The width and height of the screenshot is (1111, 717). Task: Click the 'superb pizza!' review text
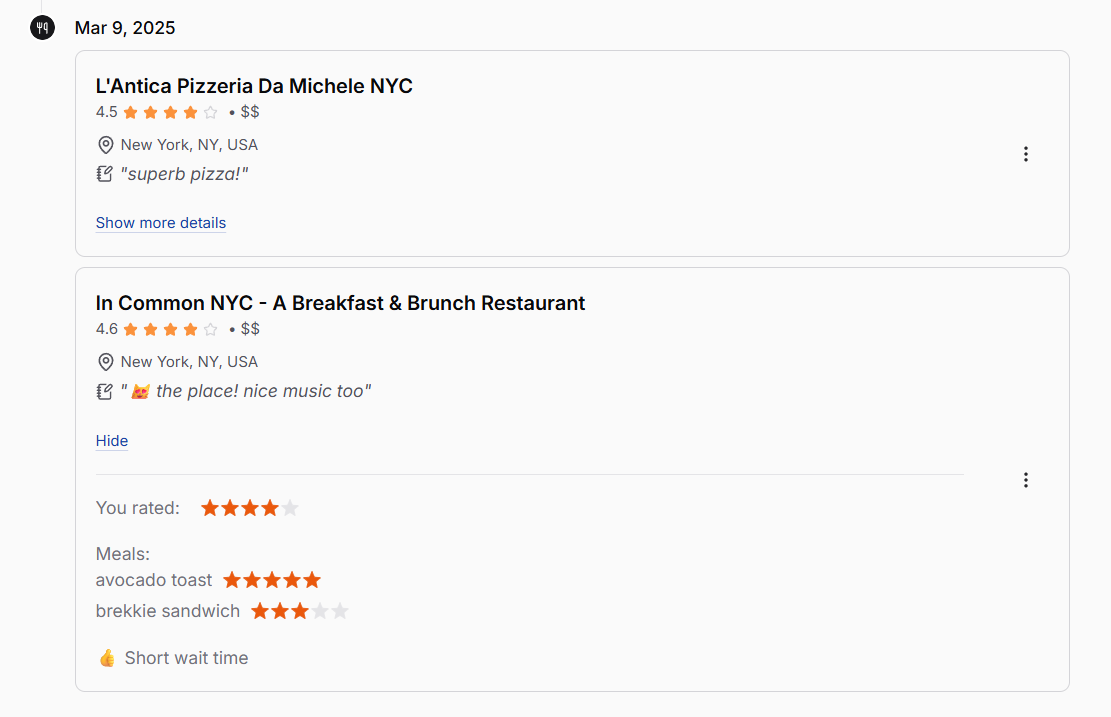pos(184,173)
